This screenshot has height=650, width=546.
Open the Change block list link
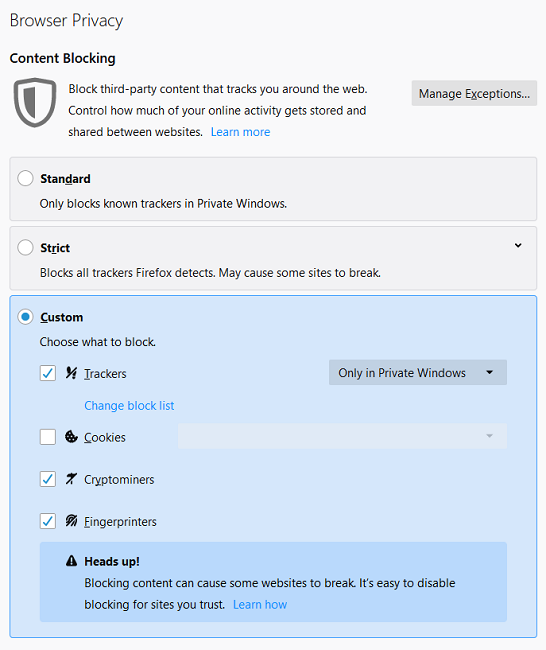[129, 405]
